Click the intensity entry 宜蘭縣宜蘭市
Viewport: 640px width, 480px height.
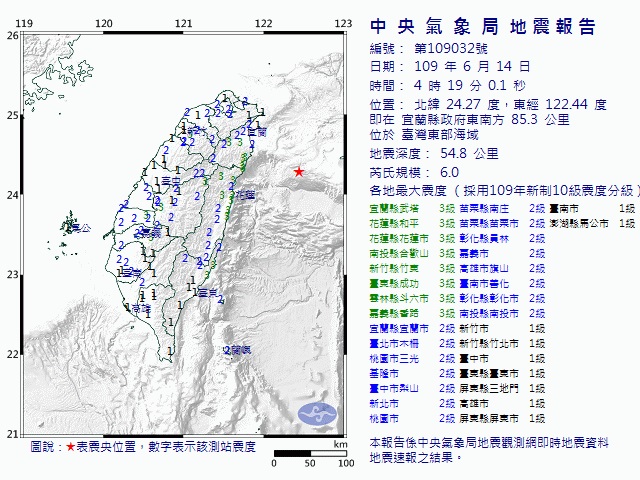click(399, 329)
